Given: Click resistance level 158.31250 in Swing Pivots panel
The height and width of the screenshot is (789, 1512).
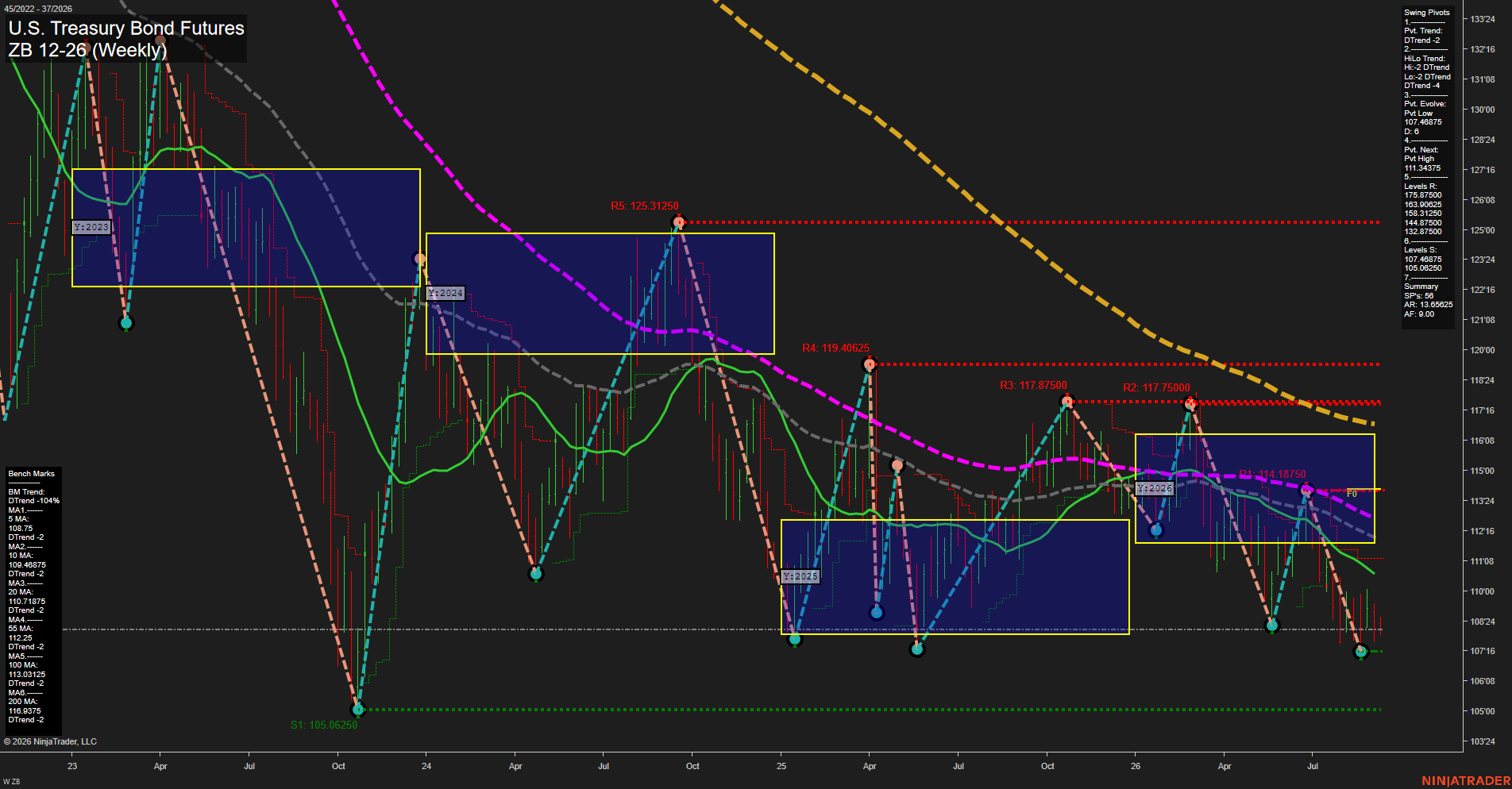Looking at the screenshot, I should (1423, 214).
